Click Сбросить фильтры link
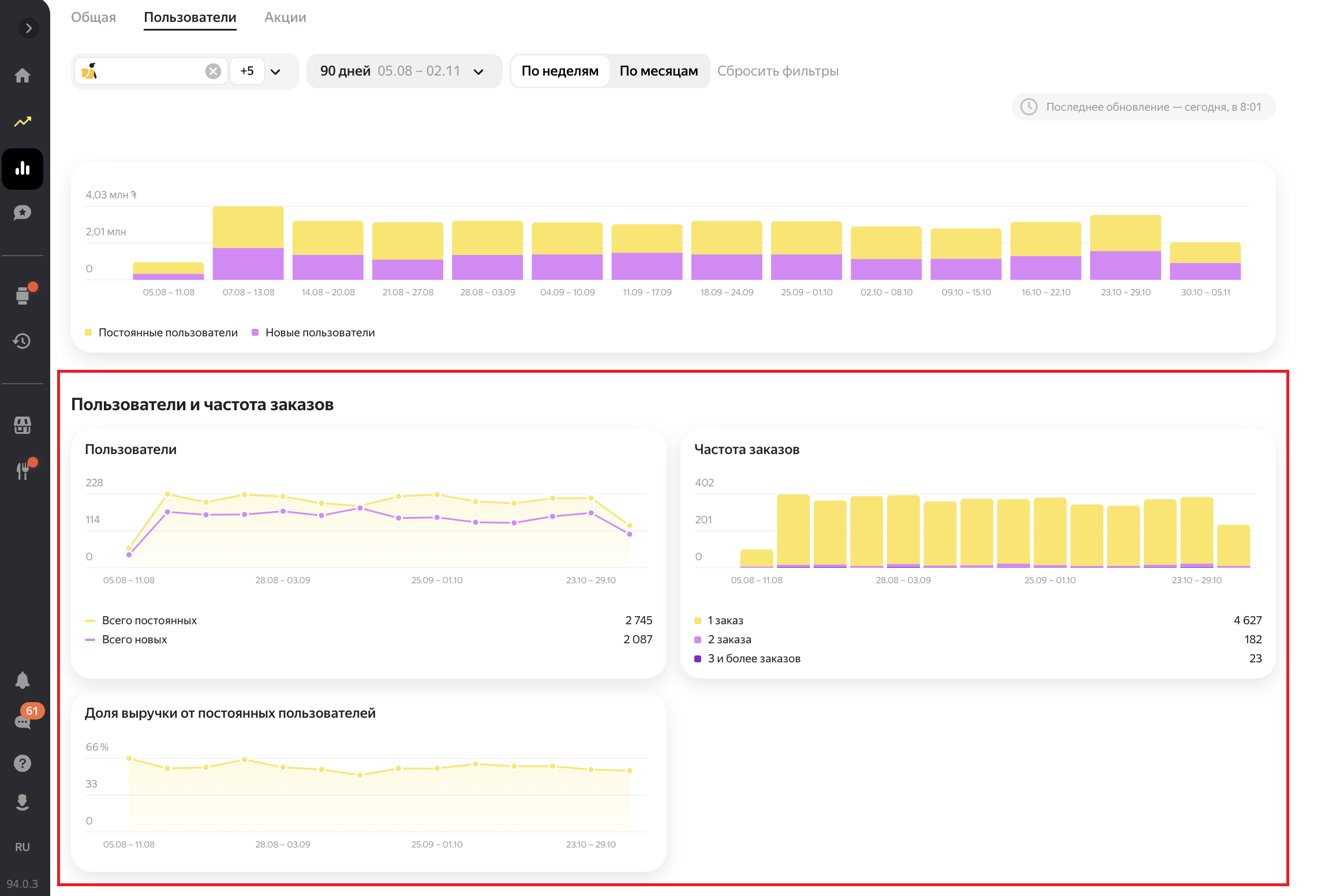 (777, 71)
